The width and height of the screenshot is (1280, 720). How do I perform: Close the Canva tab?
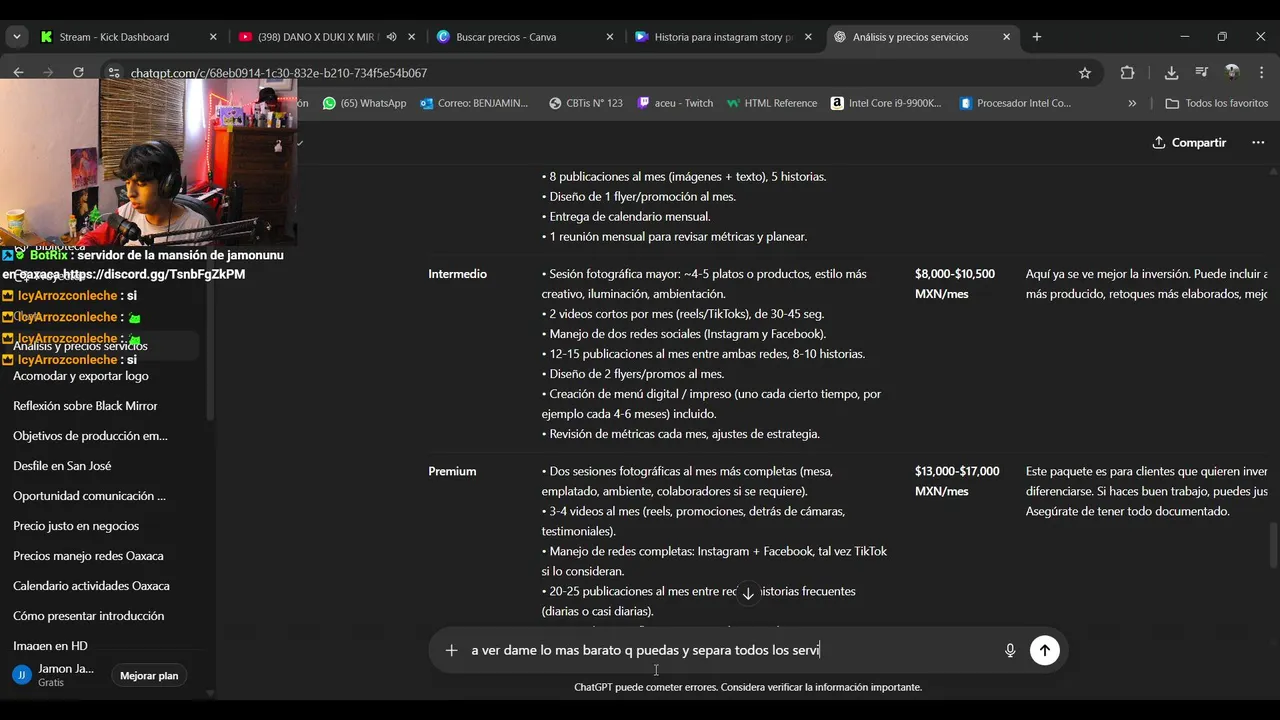click(610, 37)
